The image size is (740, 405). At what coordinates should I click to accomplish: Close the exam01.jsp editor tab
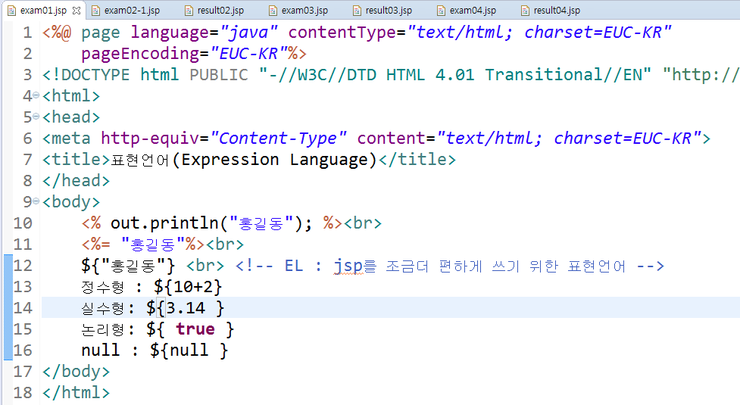pyautogui.click(x=76, y=10)
